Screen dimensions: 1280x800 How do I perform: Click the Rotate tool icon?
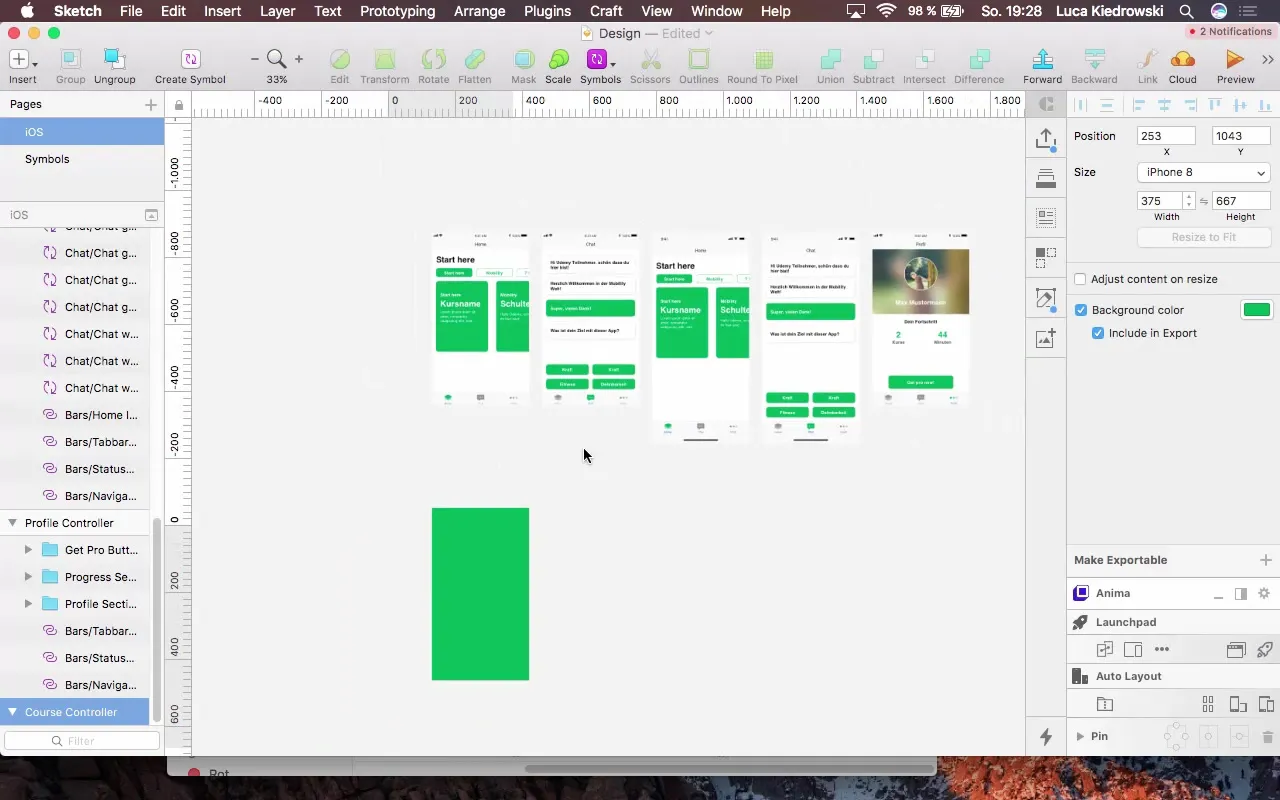pyautogui.click(x=433, y=59)
